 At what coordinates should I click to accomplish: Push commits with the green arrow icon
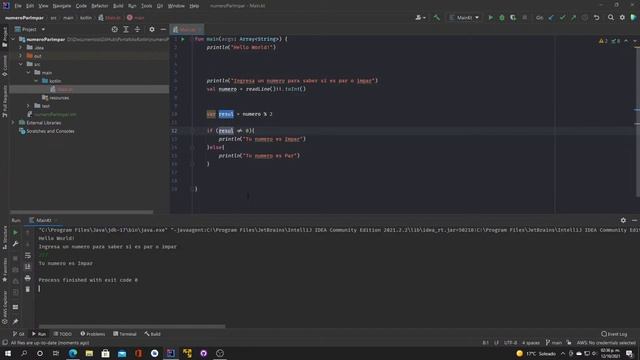click(573, 18)
